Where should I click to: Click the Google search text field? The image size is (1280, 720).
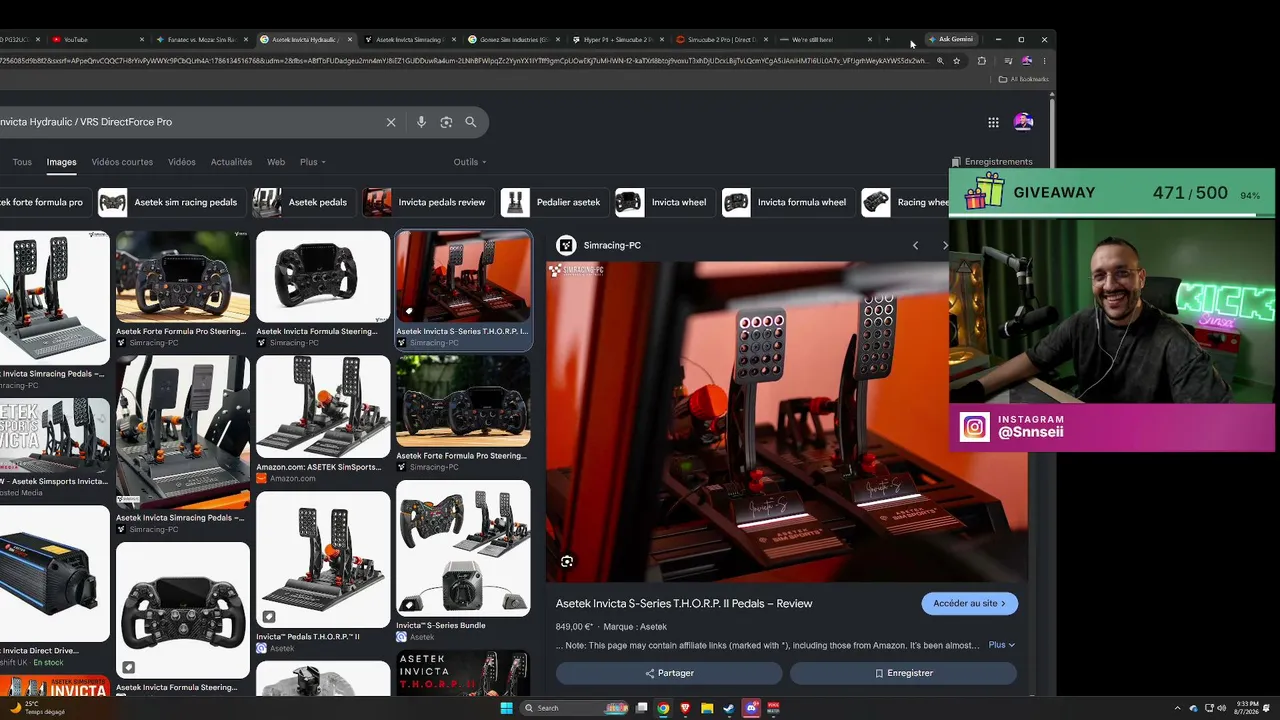coord(190,122)
